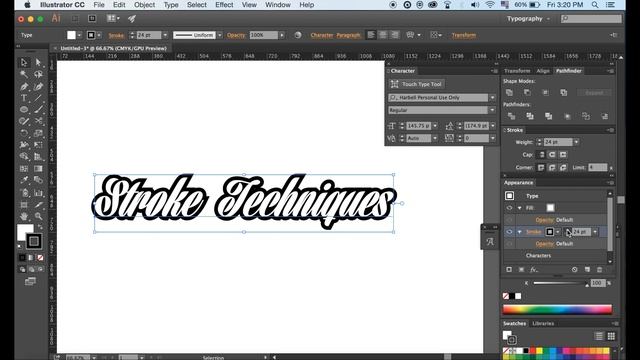The width and height of the screenshot is (640, 360).
Task: Open Transform link in control bar
Action: point(464,35)
